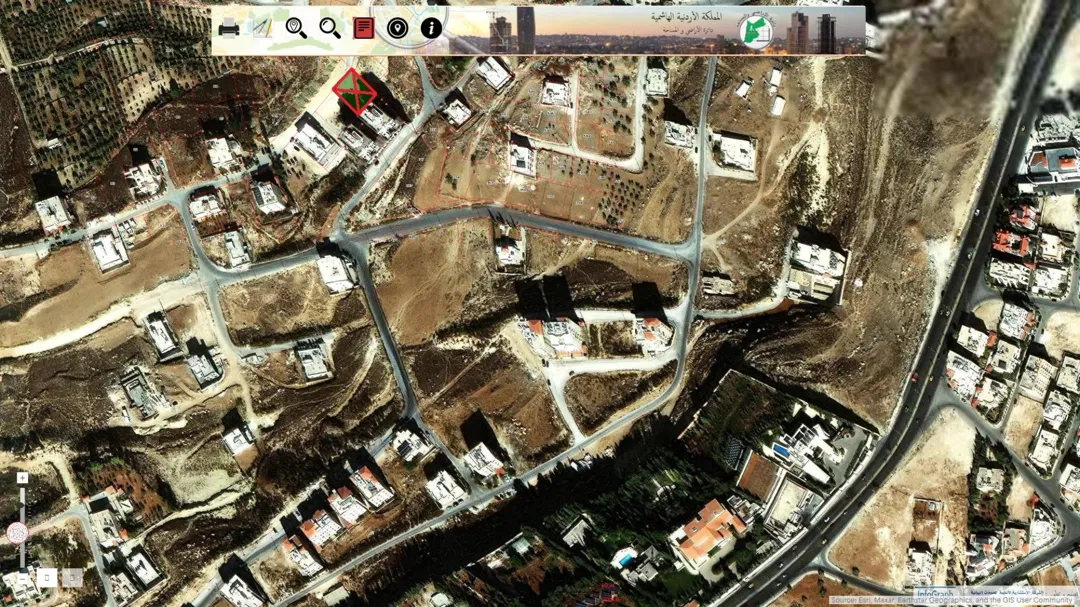Viewport: 1080px width, 607px height.
Task: Click the black circular location pin icon
Action: point(397,28)
